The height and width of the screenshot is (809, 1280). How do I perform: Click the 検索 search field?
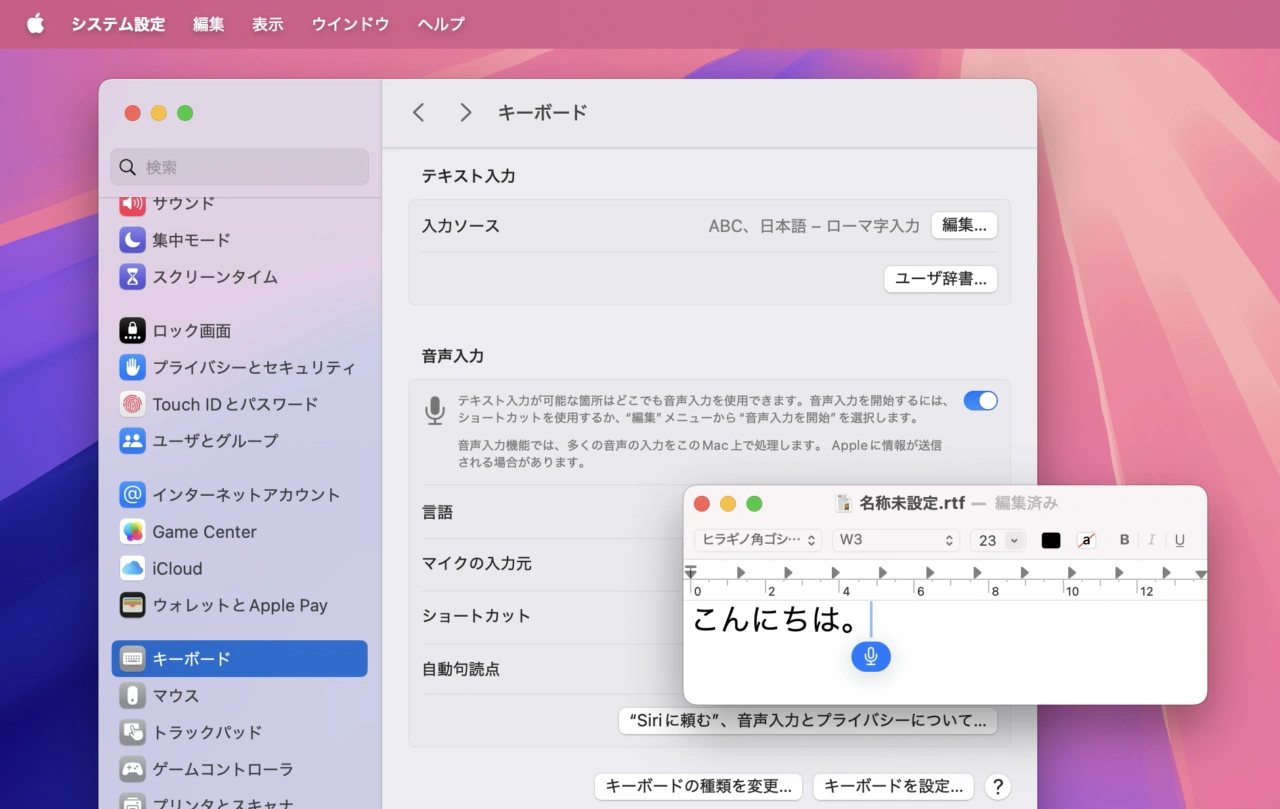click(x=240, y=167)
